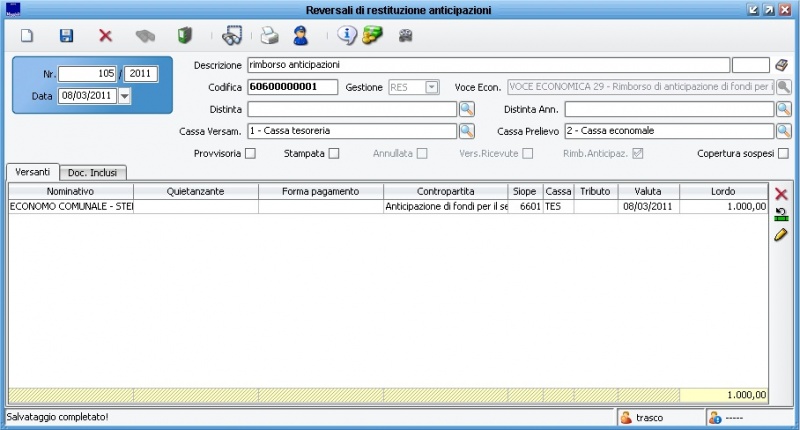Image resolution: width=800 pixels, height=430 pixels.
Task: Switch to the Doc. Inclusi tab
Action: [91, 173]
